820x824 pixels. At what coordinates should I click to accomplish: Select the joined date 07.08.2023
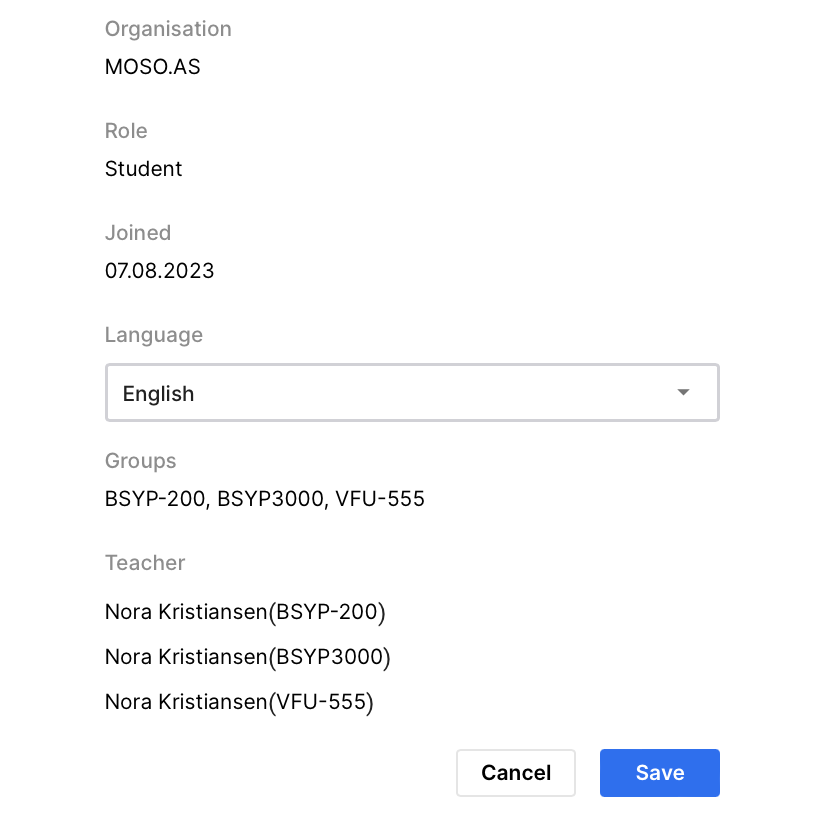pyautogui.click(x=160, y=271)
